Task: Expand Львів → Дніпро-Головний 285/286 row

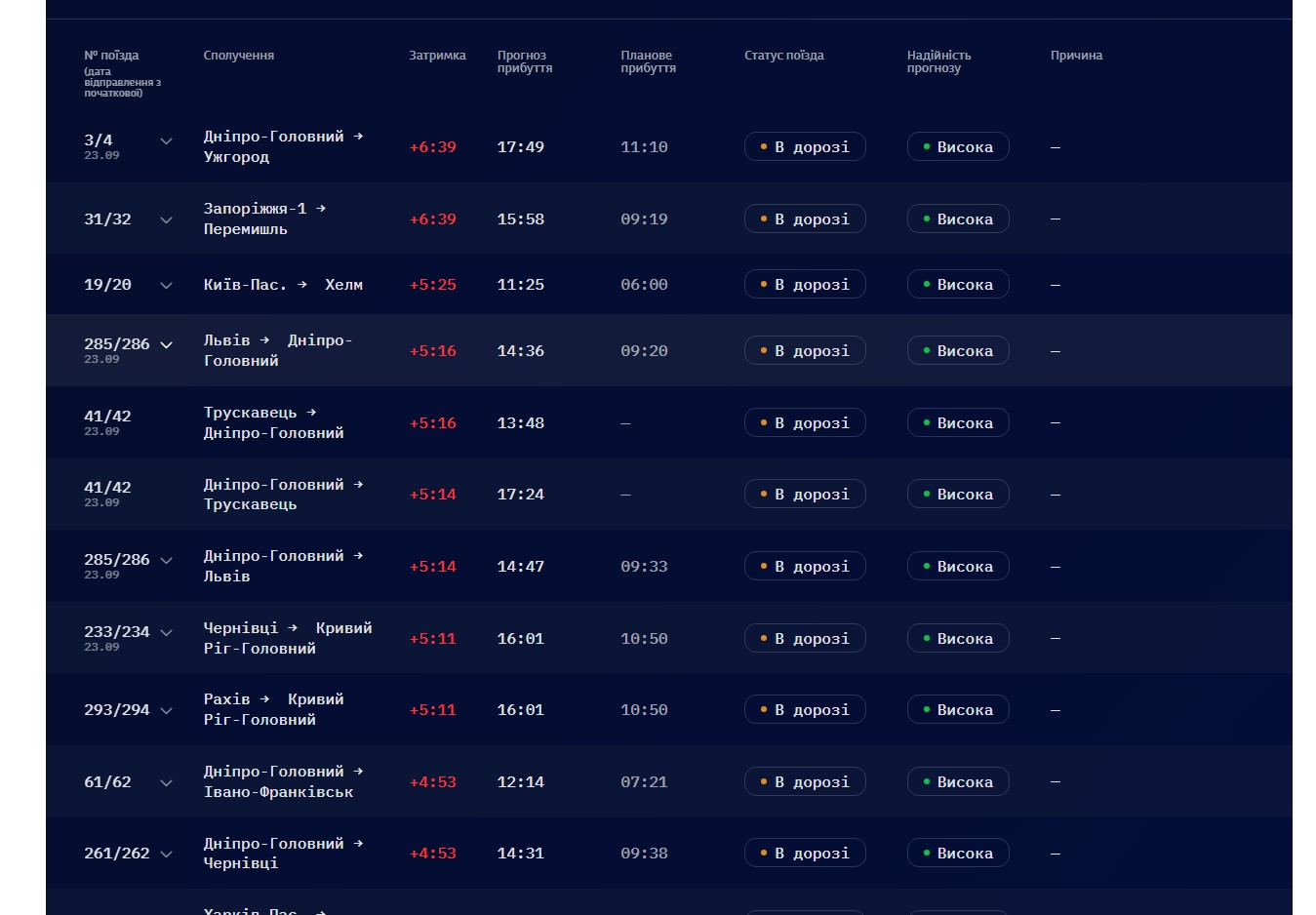Action: click(x=166, y=344)
